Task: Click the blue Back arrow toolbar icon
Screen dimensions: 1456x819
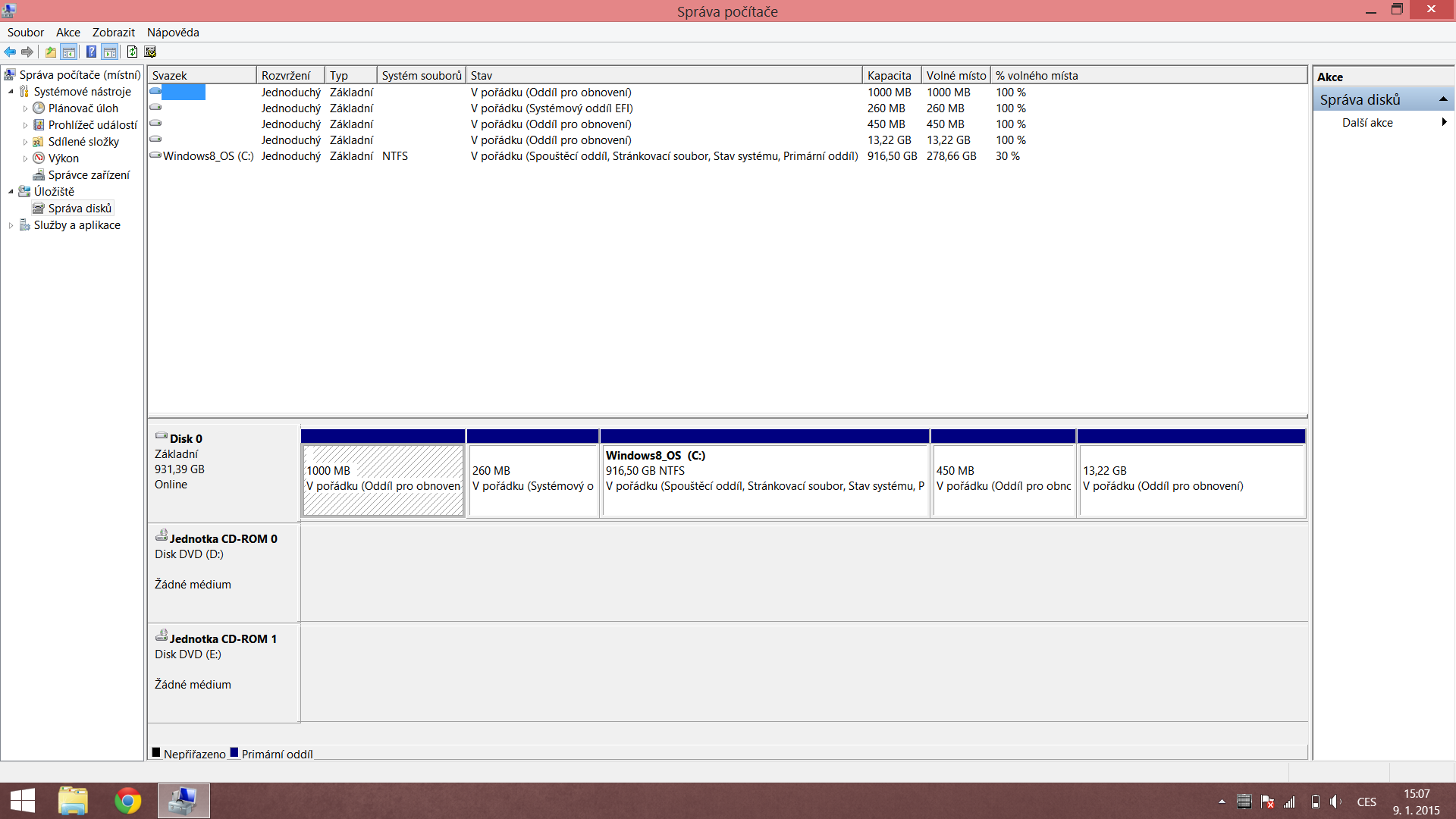Action: click(x=10, y=52)
